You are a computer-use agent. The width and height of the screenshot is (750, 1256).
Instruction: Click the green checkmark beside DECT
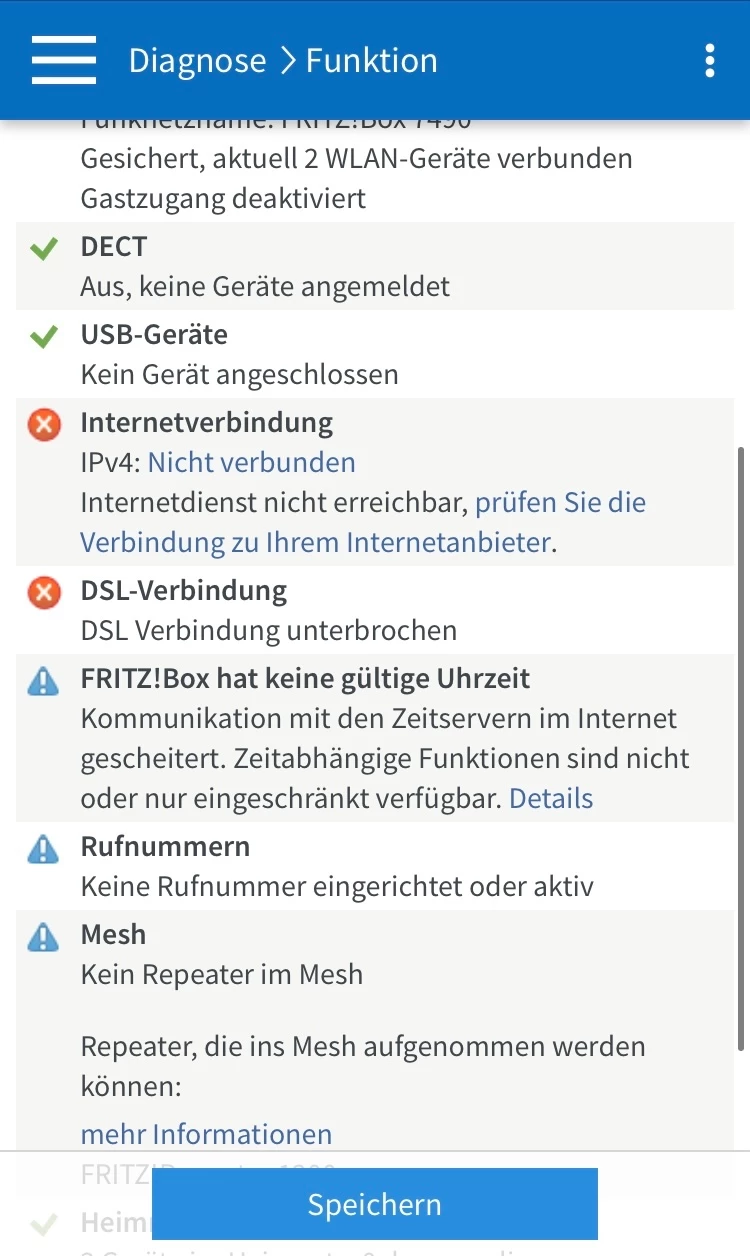[x=44, y=248]
